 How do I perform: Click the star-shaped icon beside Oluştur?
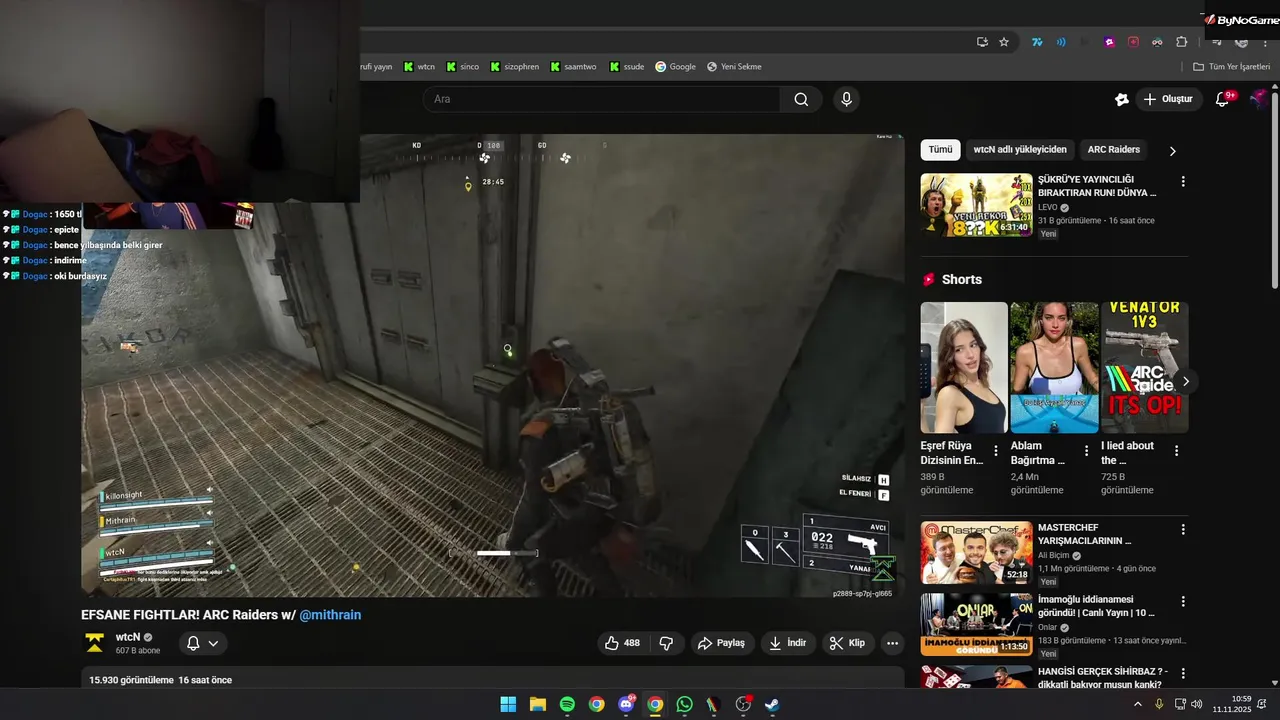pos(1122,99)
